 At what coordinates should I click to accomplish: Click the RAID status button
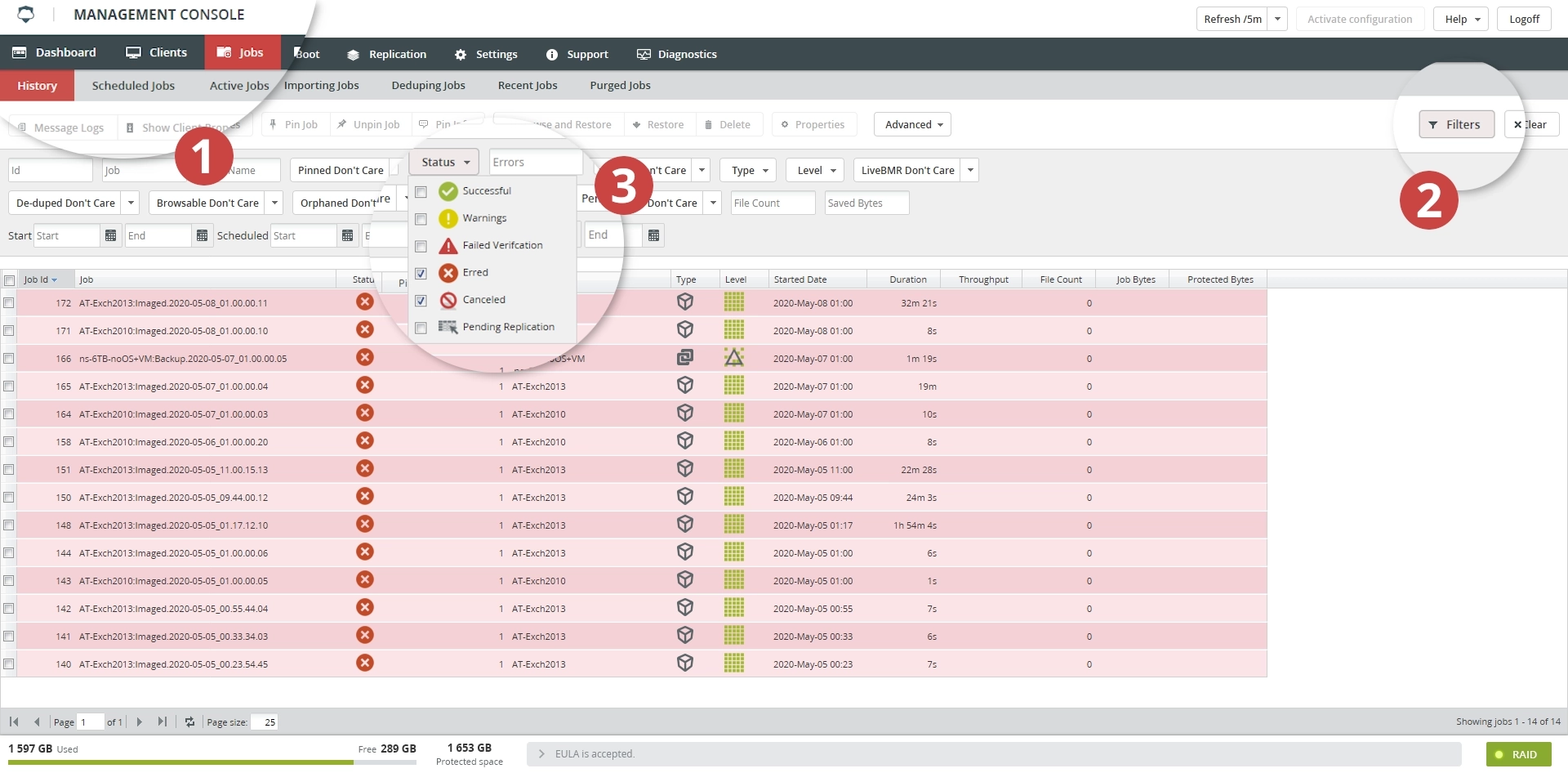[x=1518, y=754]
